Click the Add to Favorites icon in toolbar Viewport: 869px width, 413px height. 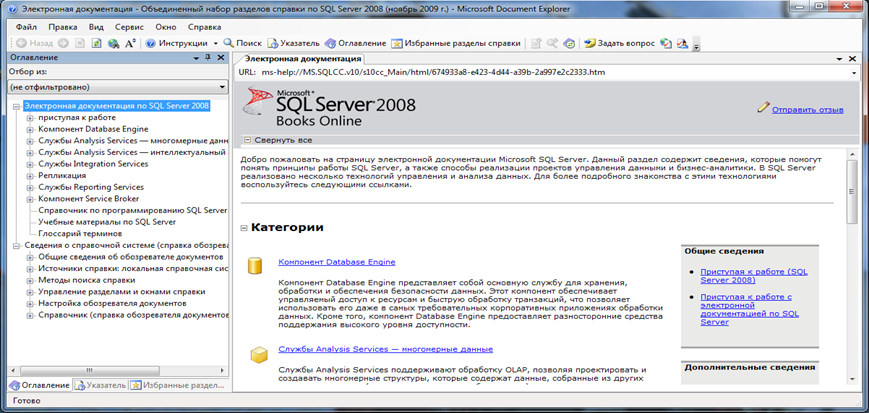pyautogui.click(x=536, y=43)
